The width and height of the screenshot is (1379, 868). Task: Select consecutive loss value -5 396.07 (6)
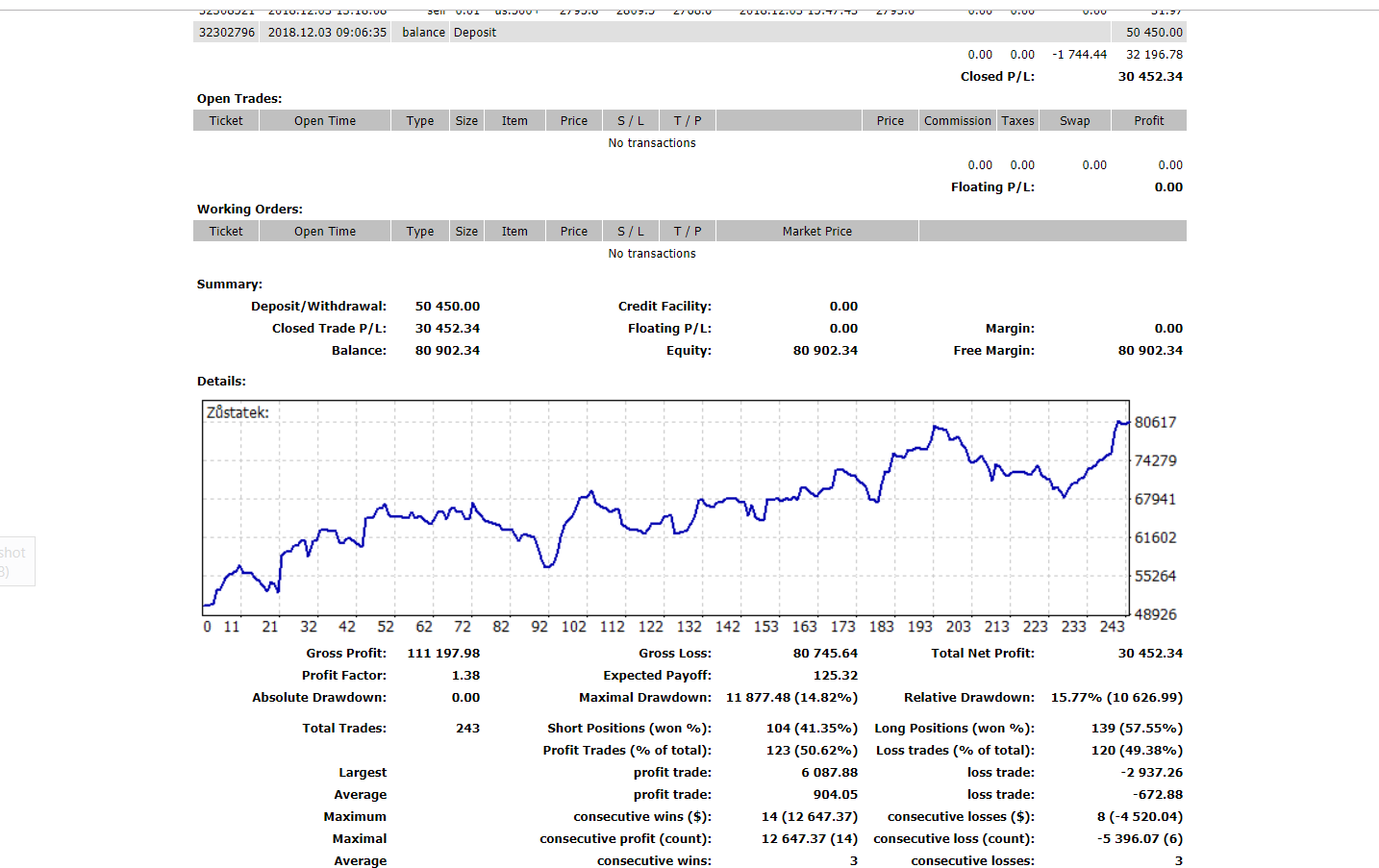click(1140, 839)
